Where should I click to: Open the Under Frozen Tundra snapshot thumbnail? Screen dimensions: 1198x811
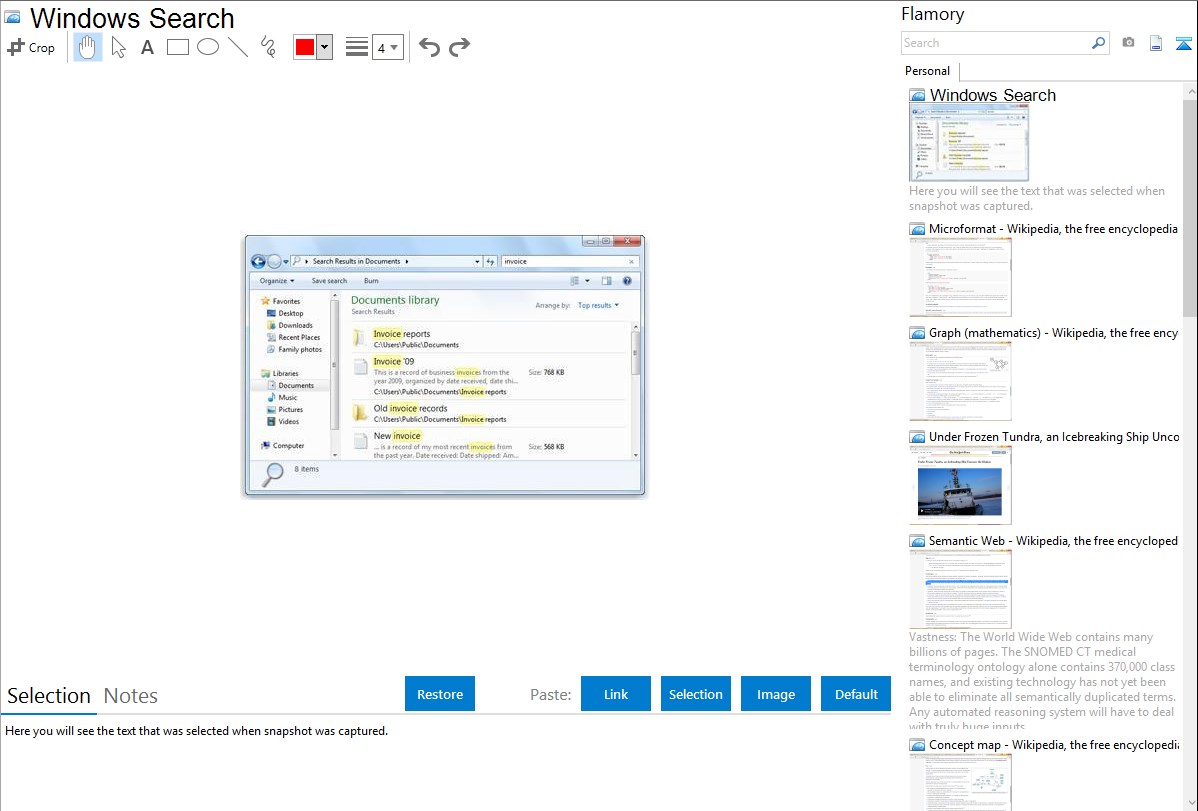[x=960, y=485]
